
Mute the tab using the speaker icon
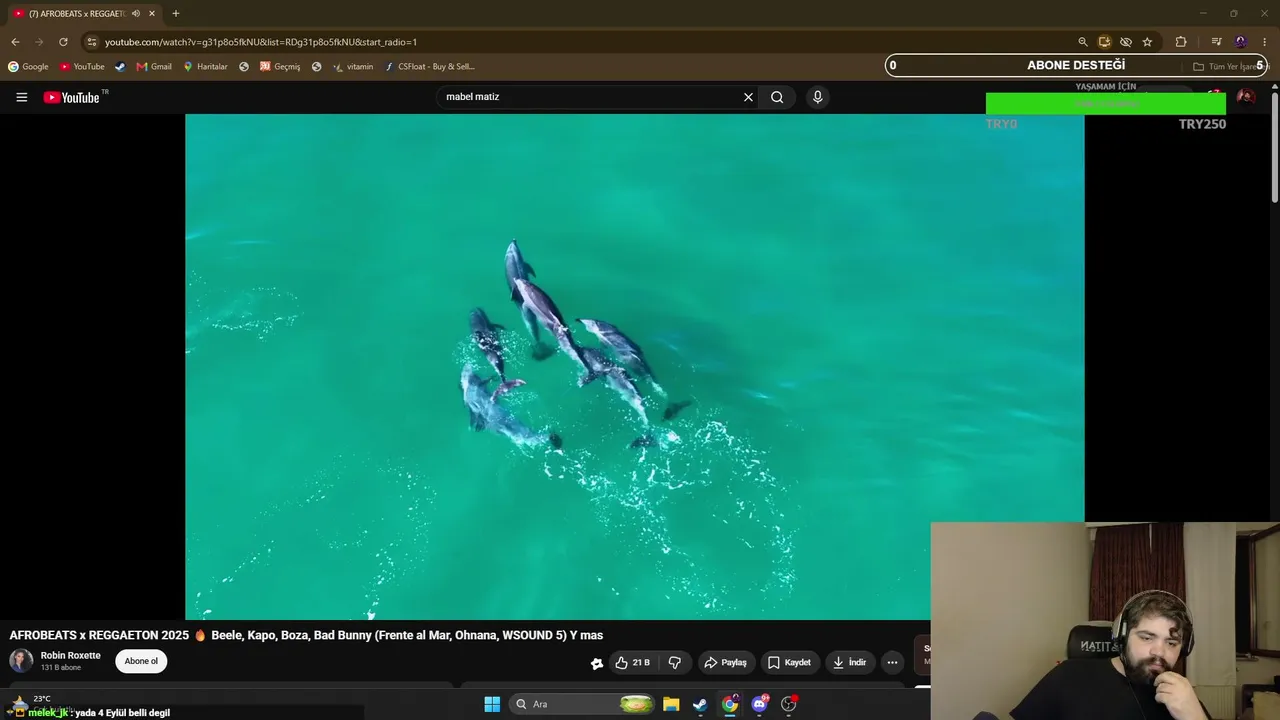coord(136,14)
